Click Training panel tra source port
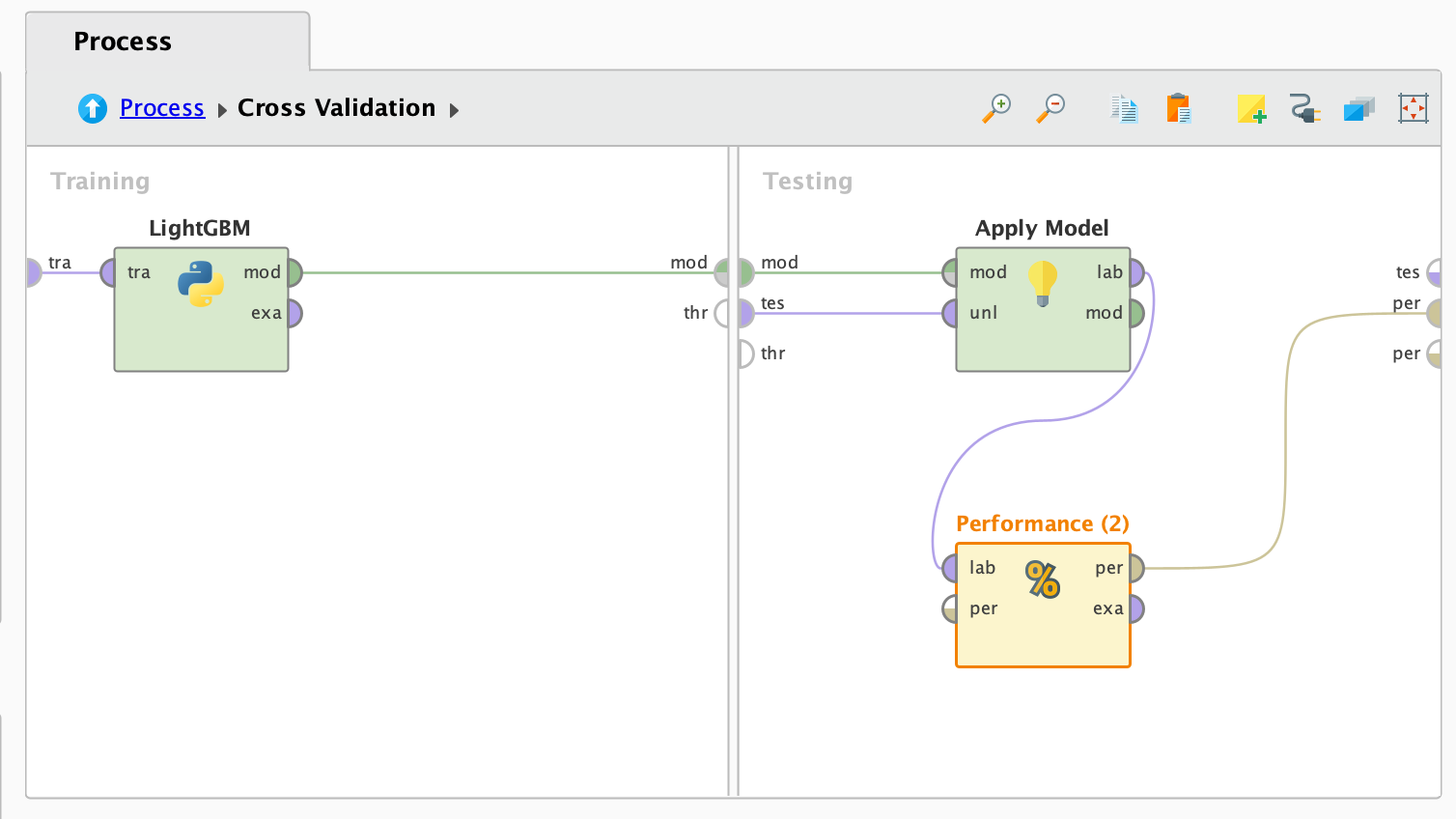 pyautogui.click(x=35, y=272)
